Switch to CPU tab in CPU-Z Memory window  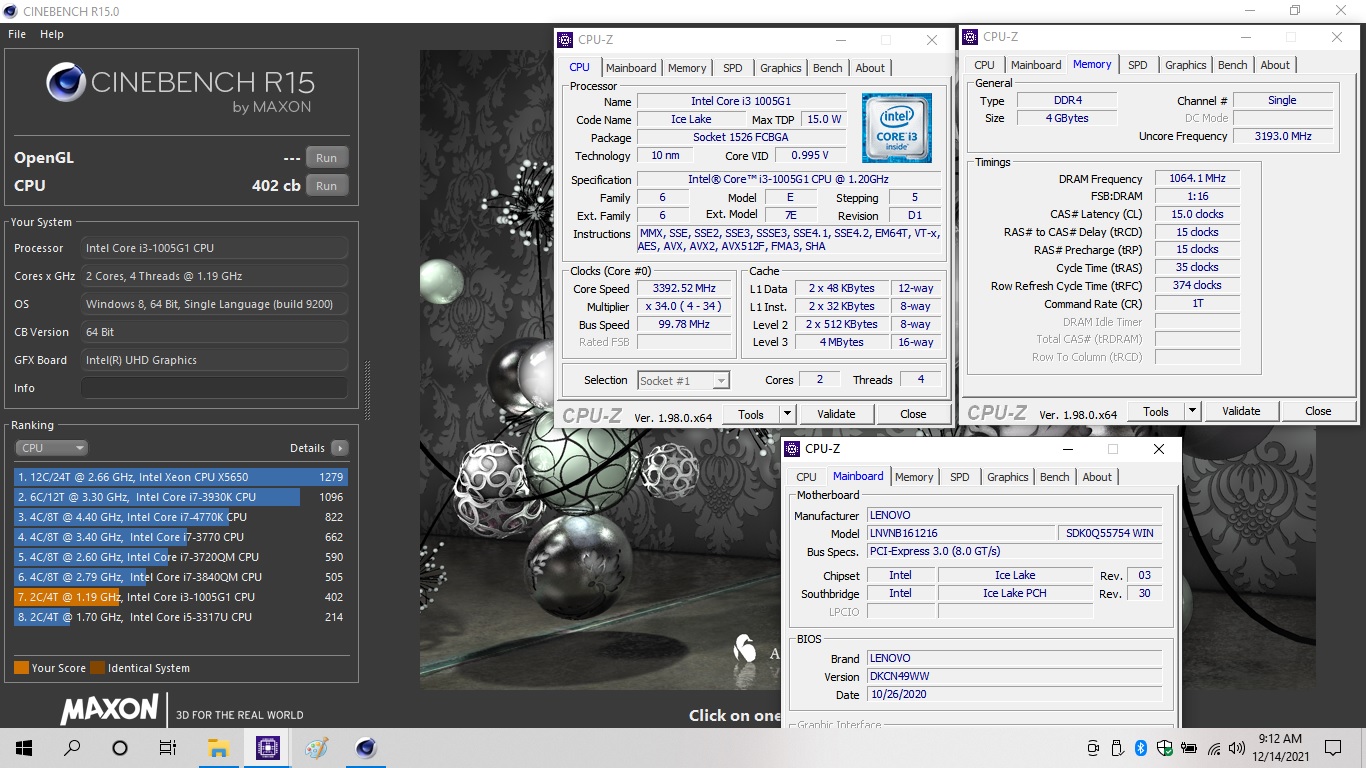985,65
